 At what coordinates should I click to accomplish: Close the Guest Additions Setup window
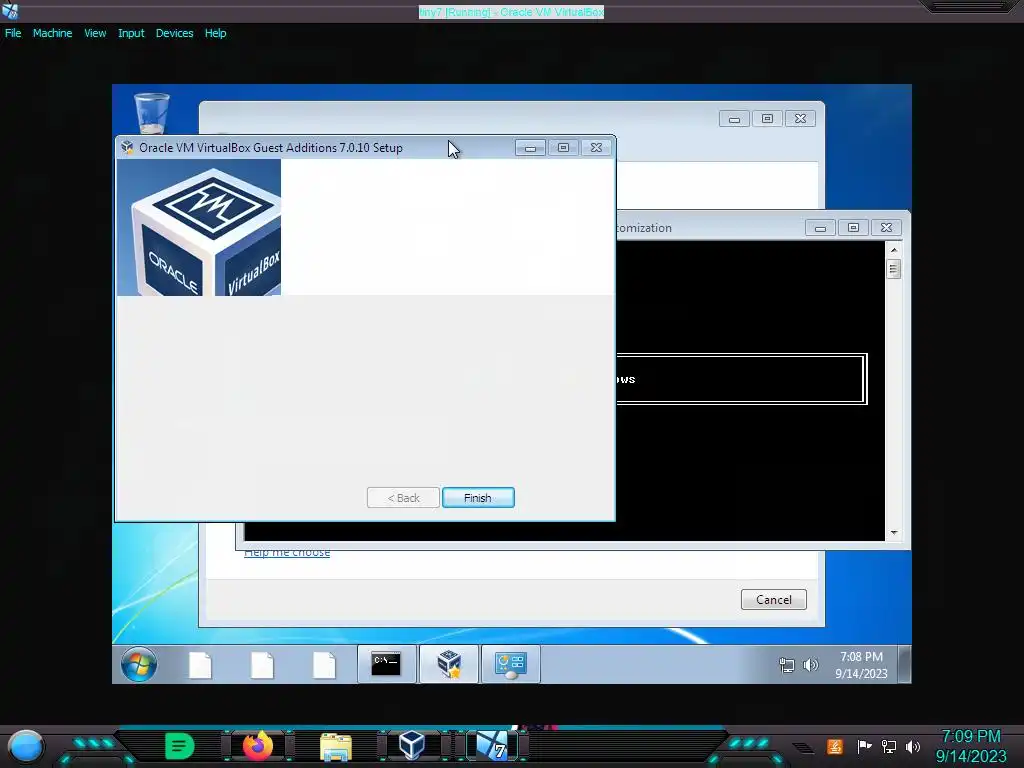coord(596,148)
